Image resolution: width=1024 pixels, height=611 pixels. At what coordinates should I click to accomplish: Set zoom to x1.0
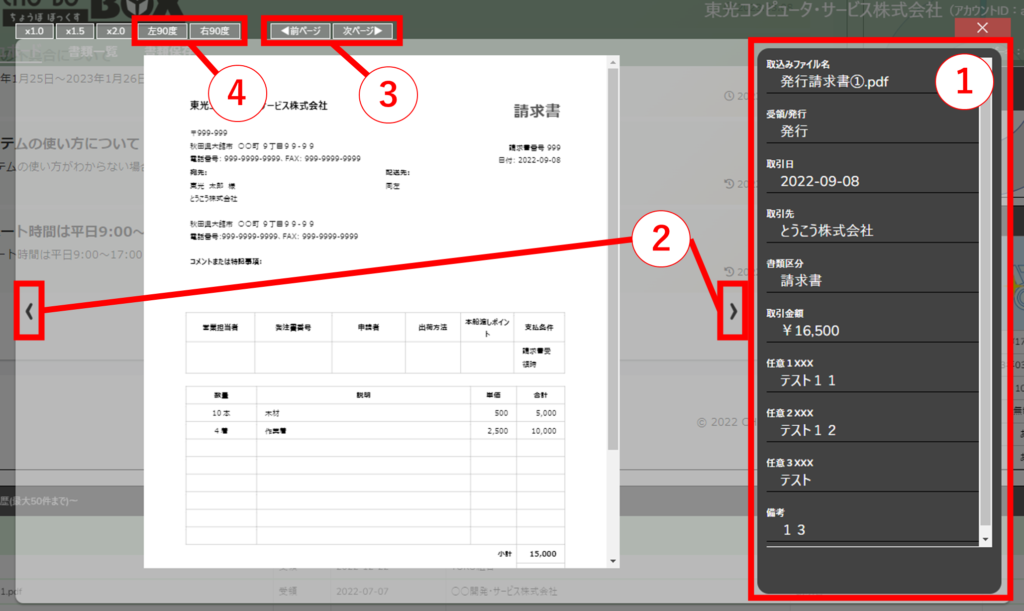coord(33,31)
